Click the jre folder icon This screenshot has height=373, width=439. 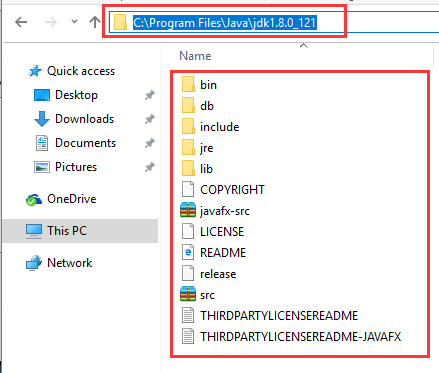pos(188,147)
